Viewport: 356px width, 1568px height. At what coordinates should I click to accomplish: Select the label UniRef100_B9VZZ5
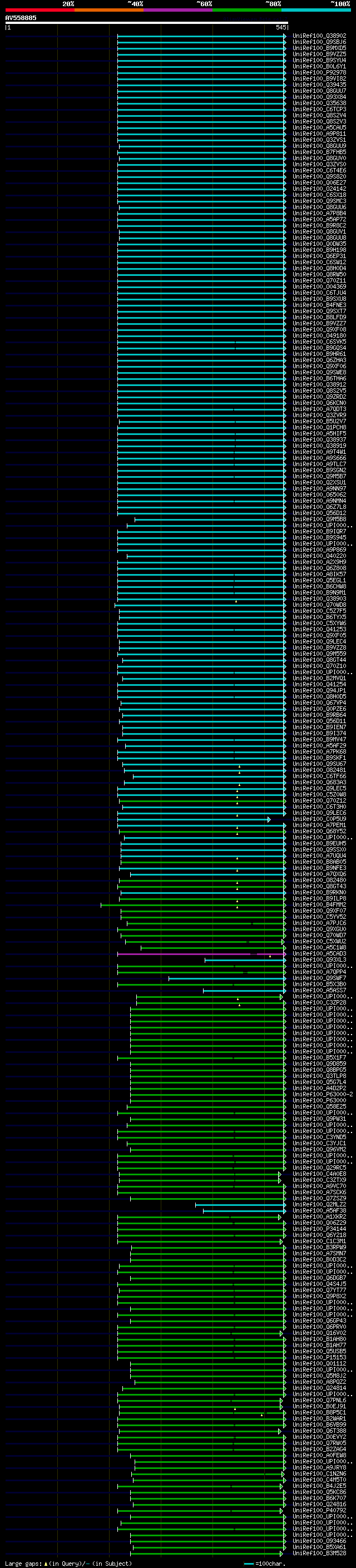point(319,54)
